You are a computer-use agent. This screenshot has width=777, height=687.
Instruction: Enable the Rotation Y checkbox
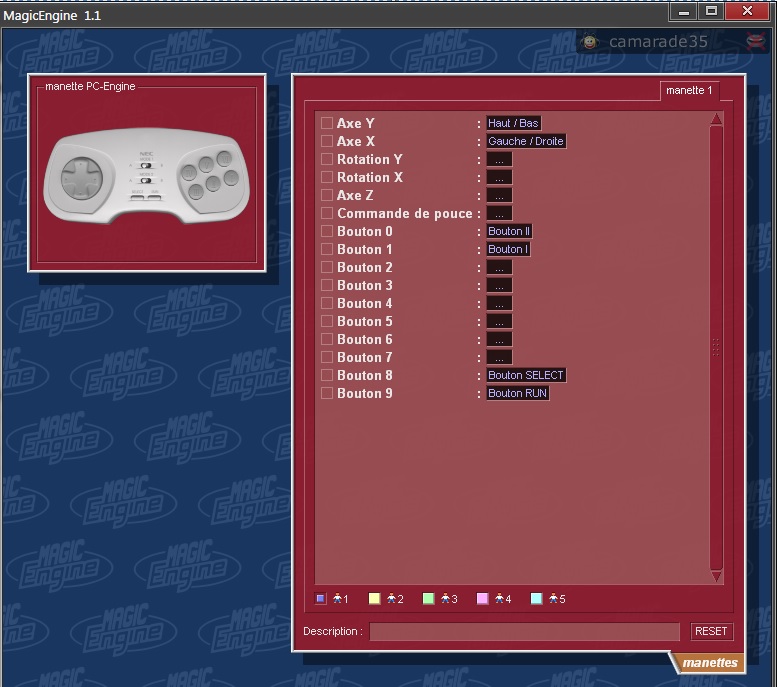pyautogui.click(x=327, y=159)
